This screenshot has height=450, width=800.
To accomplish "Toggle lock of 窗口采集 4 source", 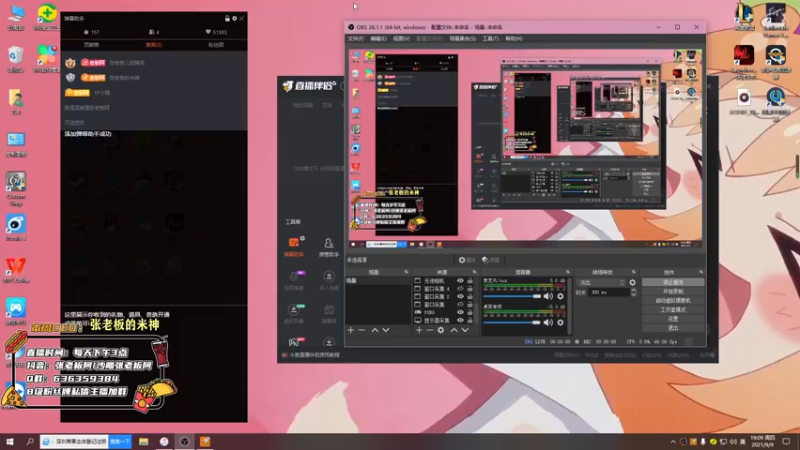I will tap(470, 288).
